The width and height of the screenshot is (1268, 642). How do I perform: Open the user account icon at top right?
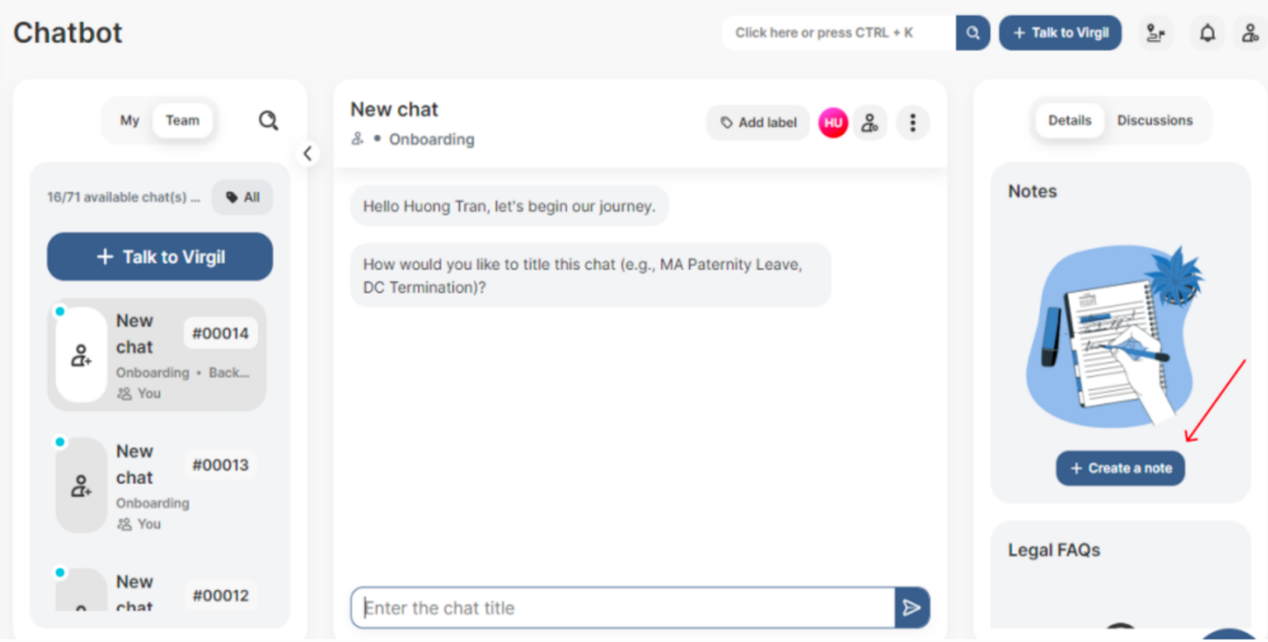pos(1250,33)
